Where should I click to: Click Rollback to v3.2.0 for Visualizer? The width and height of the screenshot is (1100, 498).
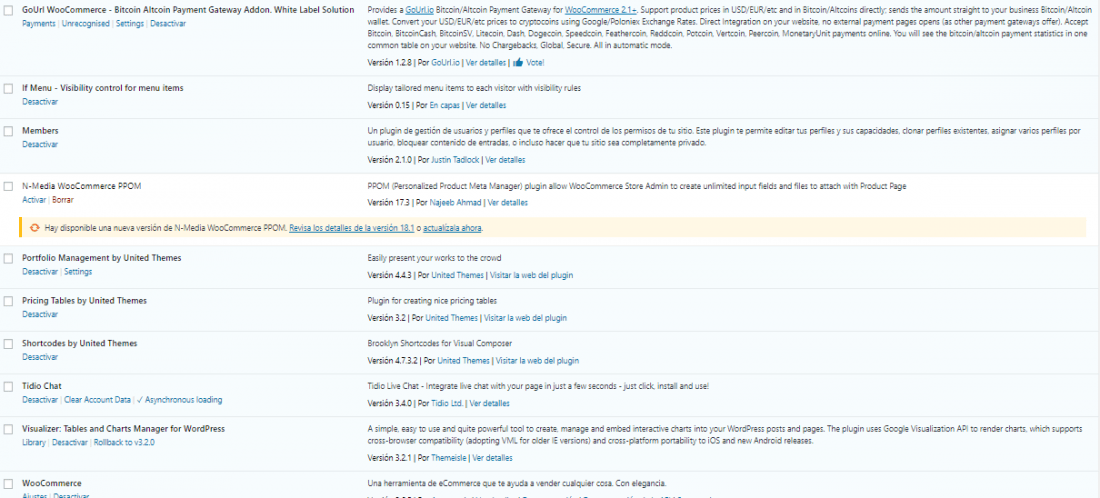pyautogui.click(x=124, y=443)
